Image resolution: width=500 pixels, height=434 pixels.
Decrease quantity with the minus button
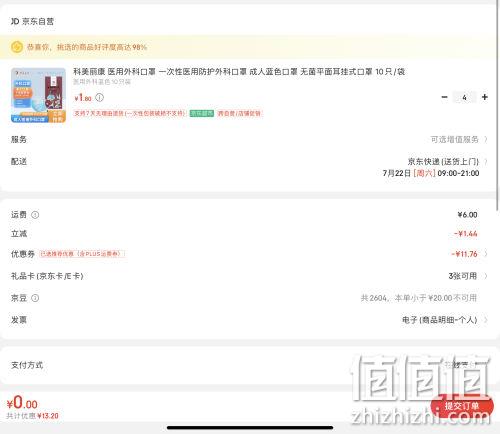[444, 97]
